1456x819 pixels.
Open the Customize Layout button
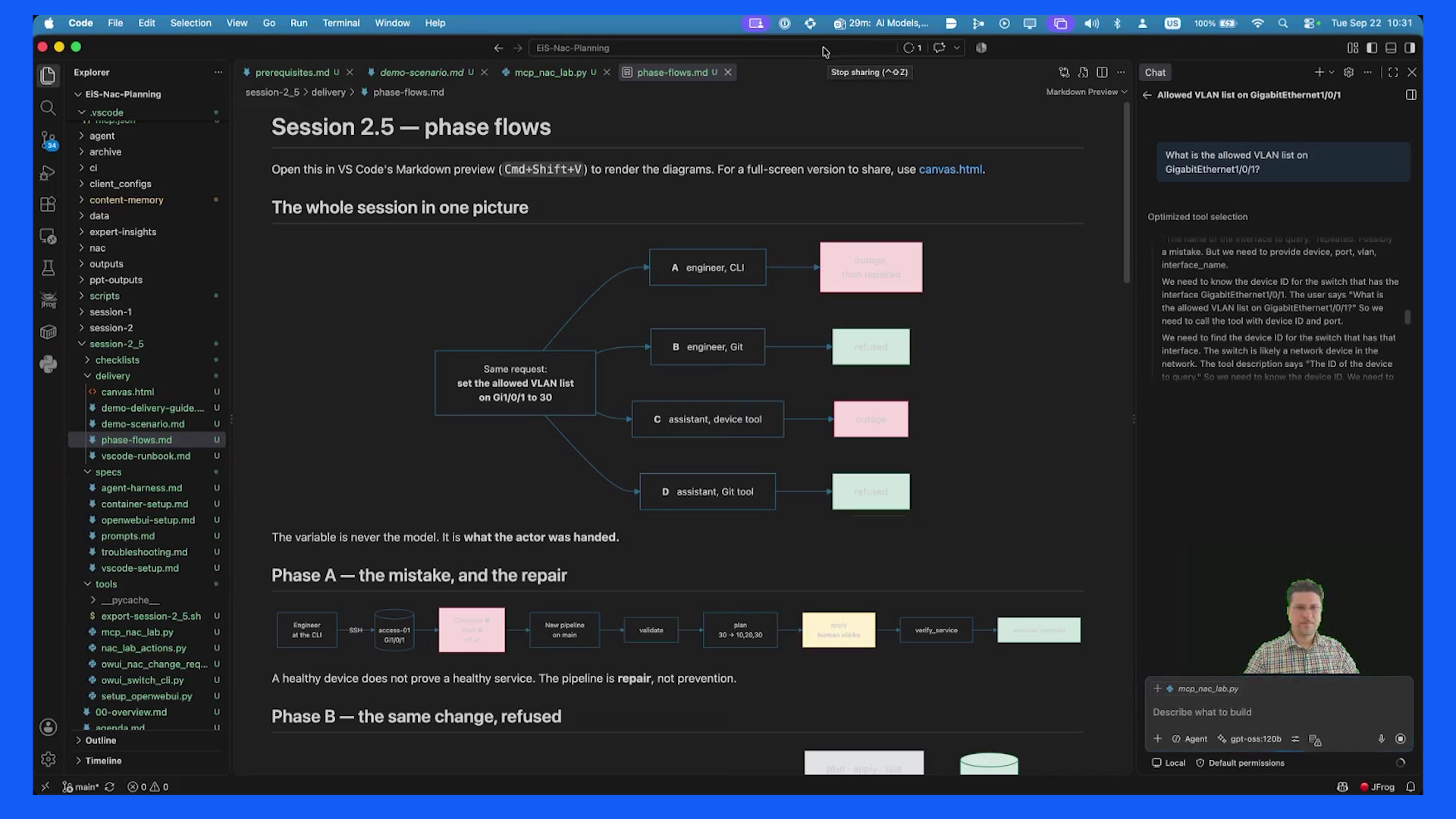point(1353,48)
